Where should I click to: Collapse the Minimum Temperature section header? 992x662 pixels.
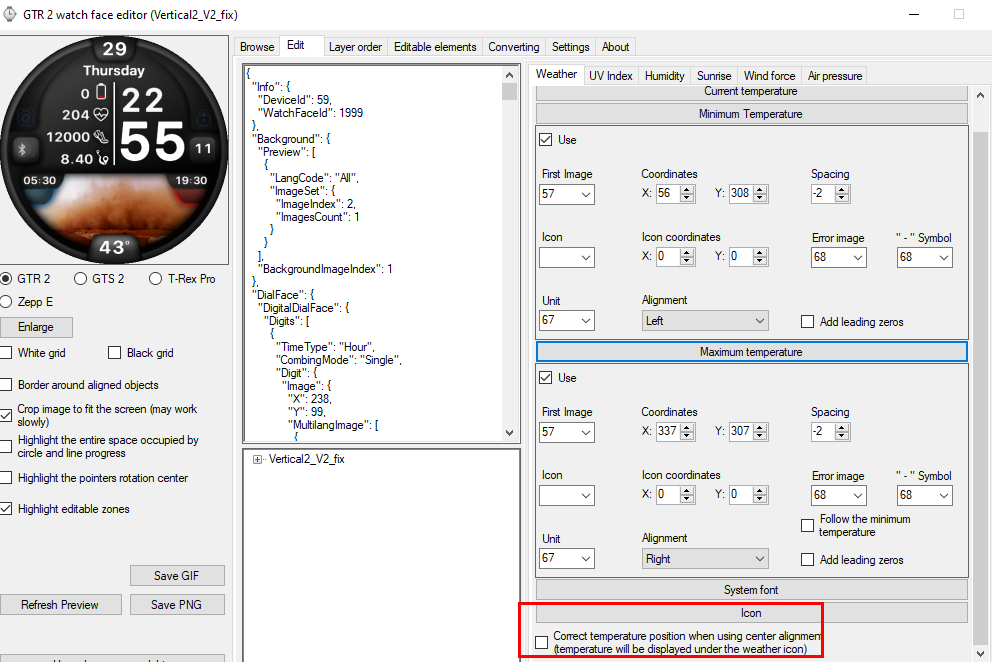(x=751, y=114)
